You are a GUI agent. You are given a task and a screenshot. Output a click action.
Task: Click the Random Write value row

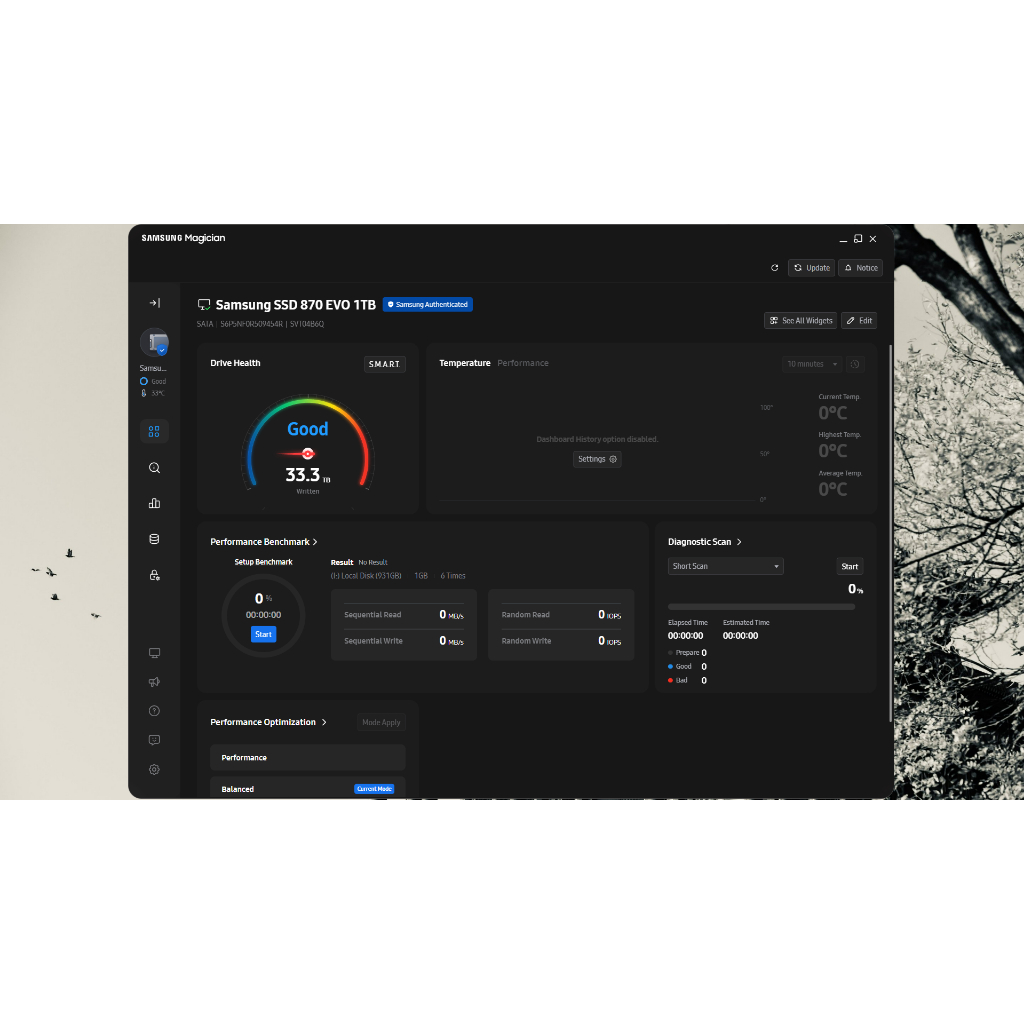pyautogui.click(x=561, y=641)
